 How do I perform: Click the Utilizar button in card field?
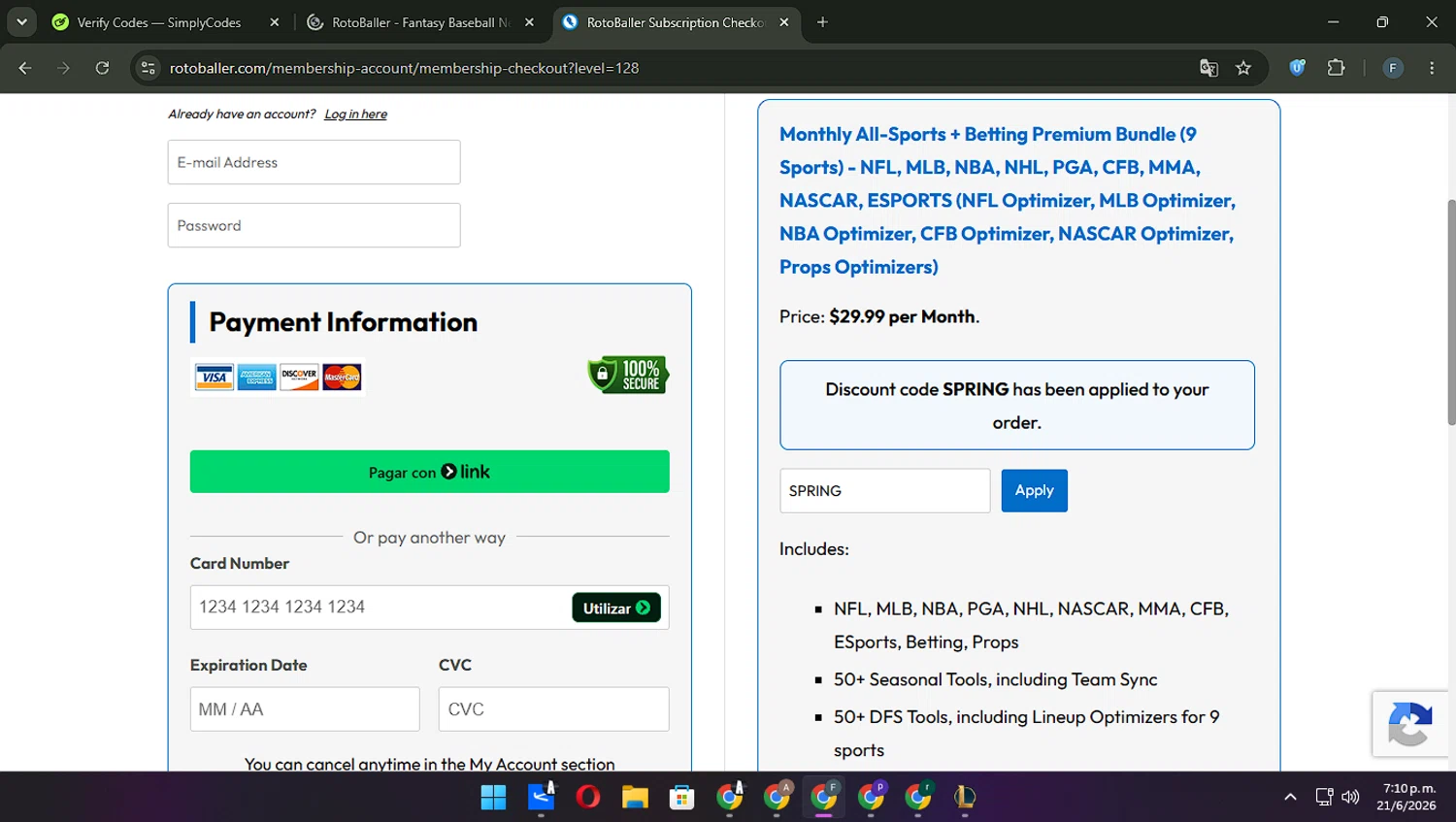click(x=616, y=608)
